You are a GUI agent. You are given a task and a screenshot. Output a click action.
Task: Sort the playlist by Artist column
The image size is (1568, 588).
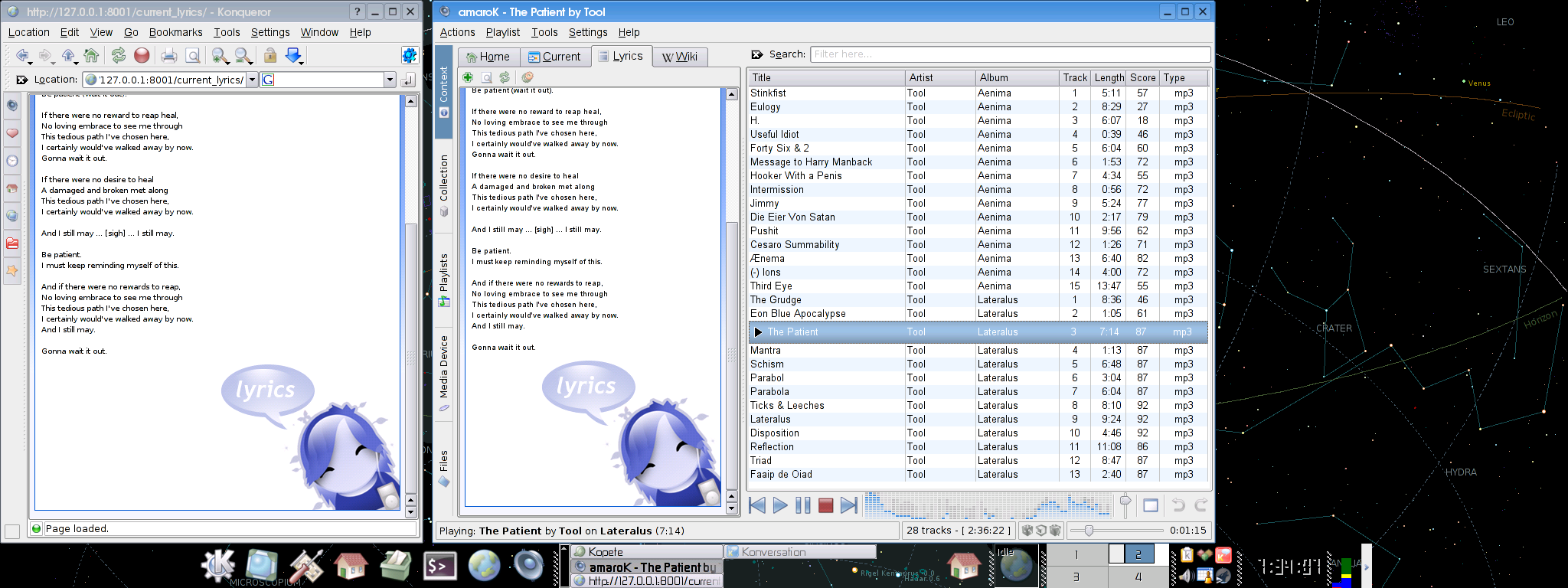point(939,77)
